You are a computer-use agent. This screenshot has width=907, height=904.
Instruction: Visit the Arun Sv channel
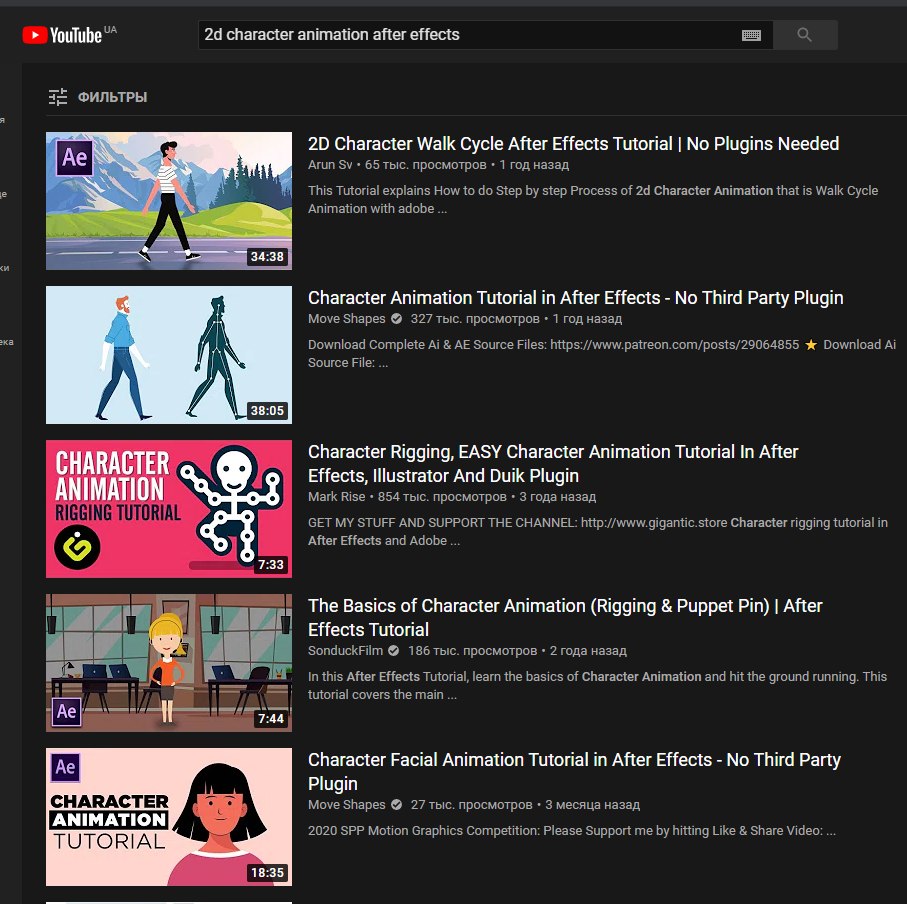(x=330, y=165)
